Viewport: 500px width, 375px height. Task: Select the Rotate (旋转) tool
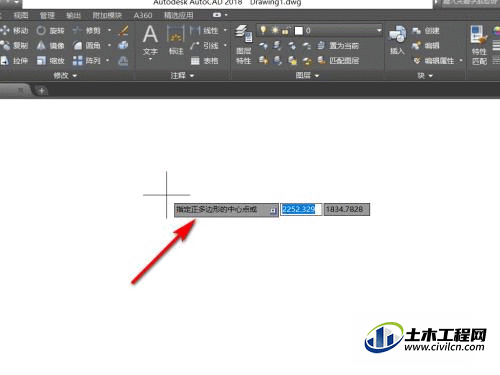[50, 31]
